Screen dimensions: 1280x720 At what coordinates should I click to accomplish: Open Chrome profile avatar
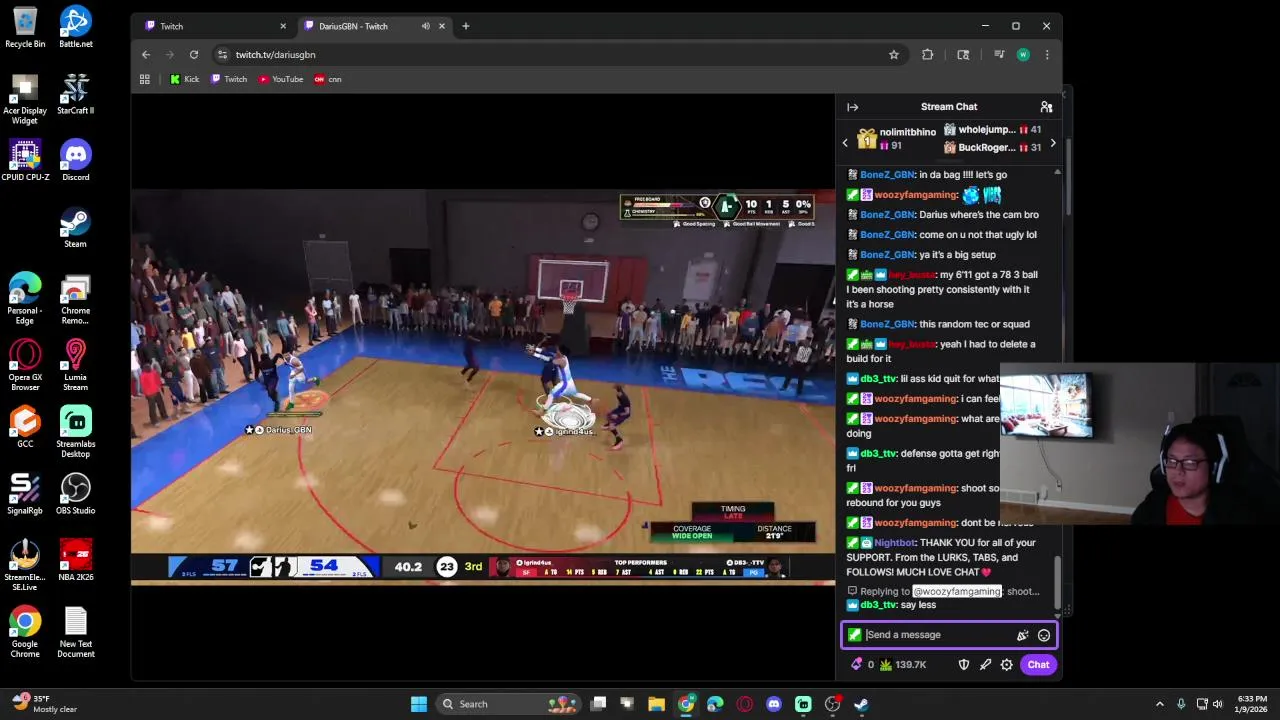click(x=1023, y=55)
